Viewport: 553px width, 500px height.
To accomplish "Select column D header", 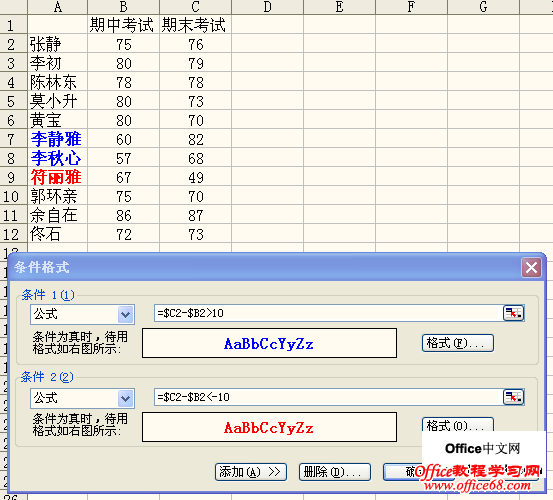I will 267,7.
